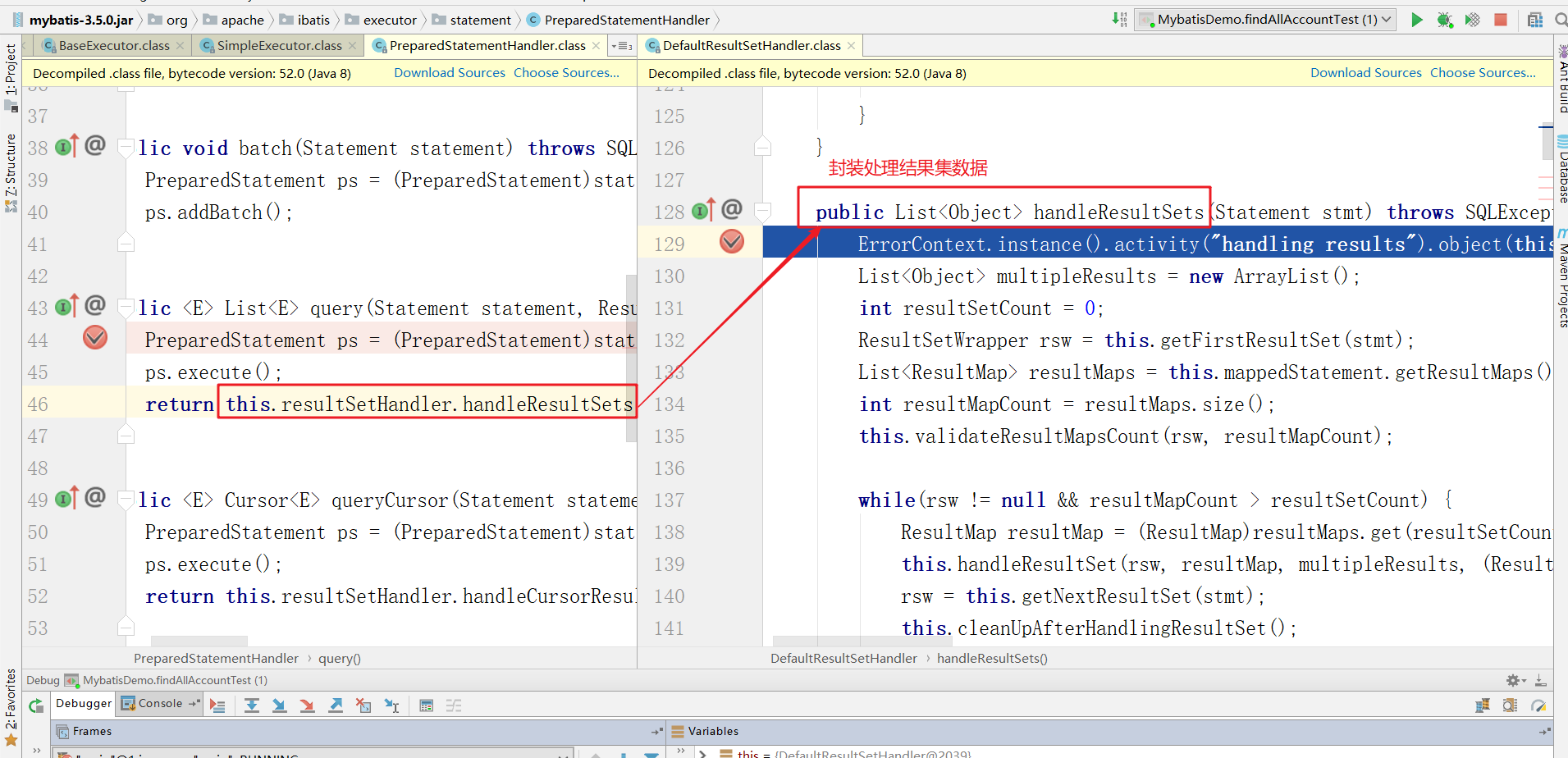
Task: Open the Console tab
Action: pos(160,704)
